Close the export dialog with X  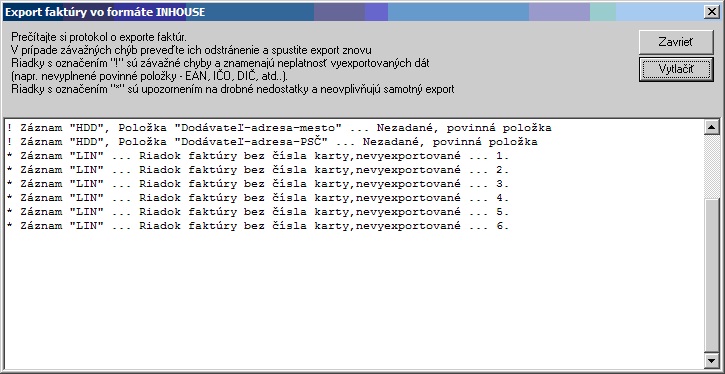click(712, 12)
